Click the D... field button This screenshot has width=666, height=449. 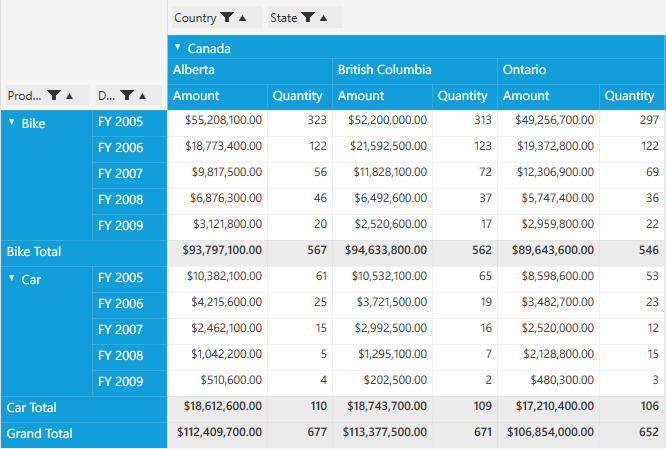click(128, 95)
